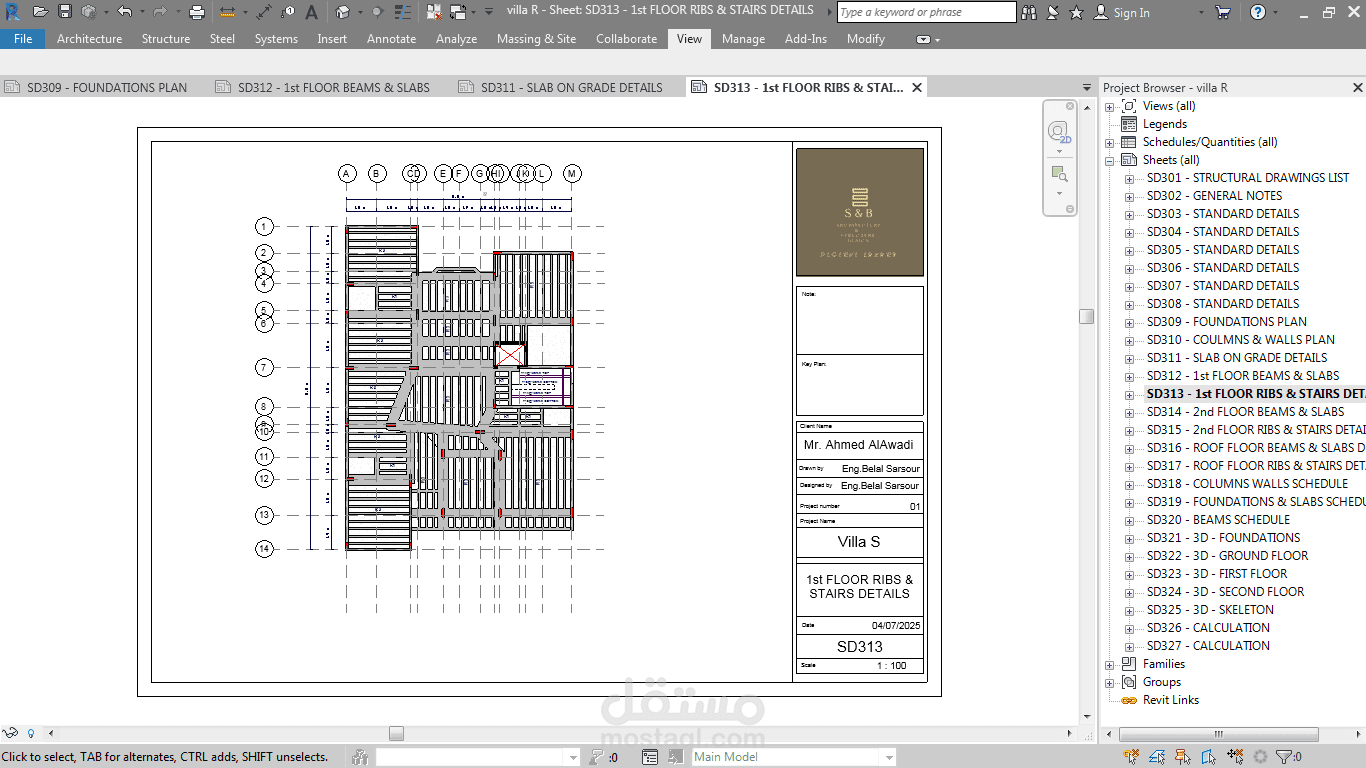Click the Editable Only icon in status bar
Image resolution: width=1366 pixels, height=768 pixels.
[597, 757]
